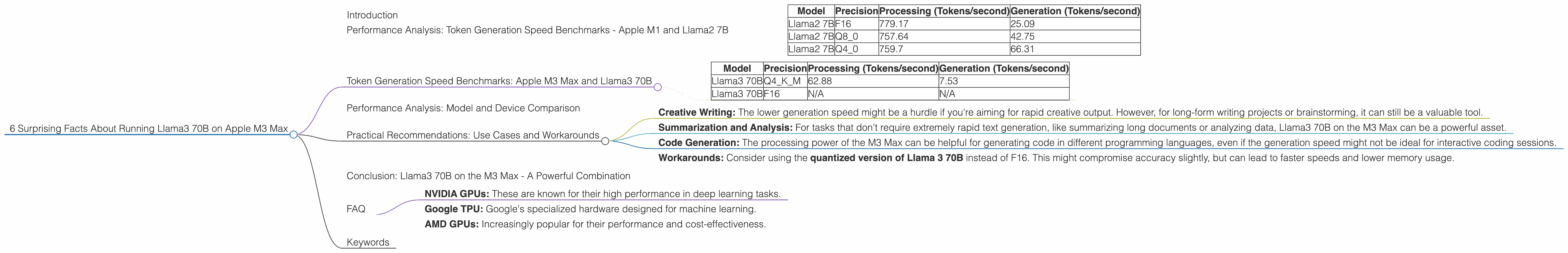Select the Keywords node
The image size is (1568, 253).
[368, 242]
